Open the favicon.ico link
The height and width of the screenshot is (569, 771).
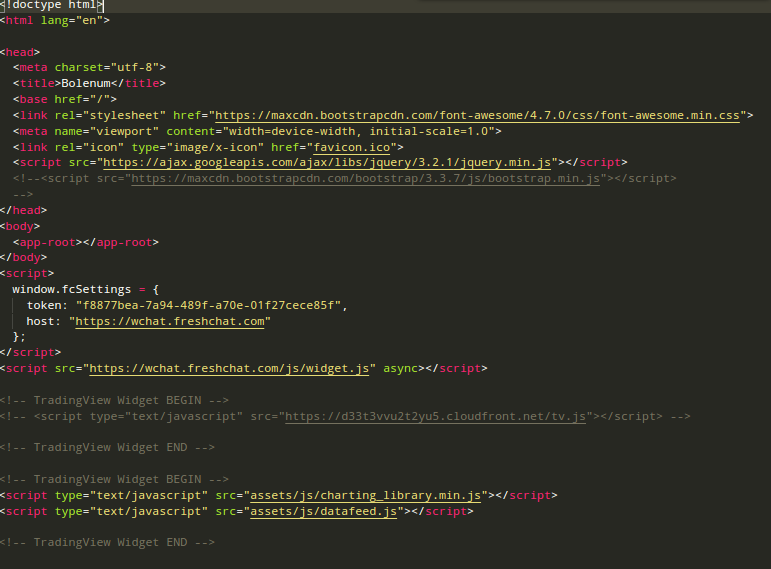(352, 148)
